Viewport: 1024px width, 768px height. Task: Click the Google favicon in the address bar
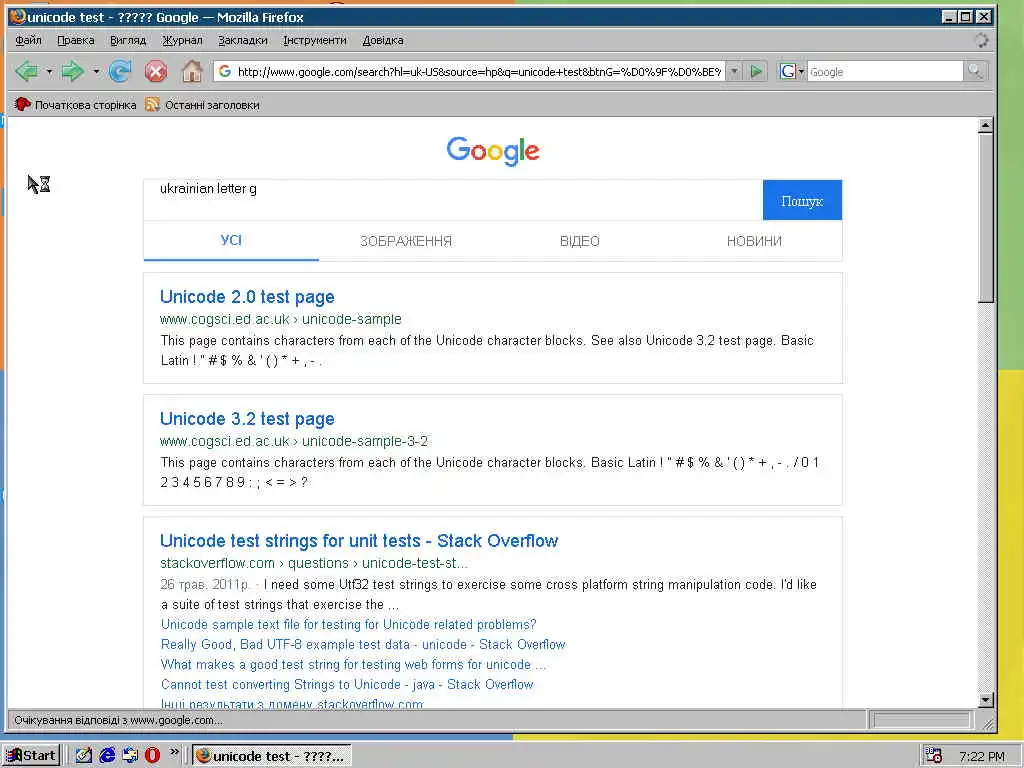pos(225,71)
